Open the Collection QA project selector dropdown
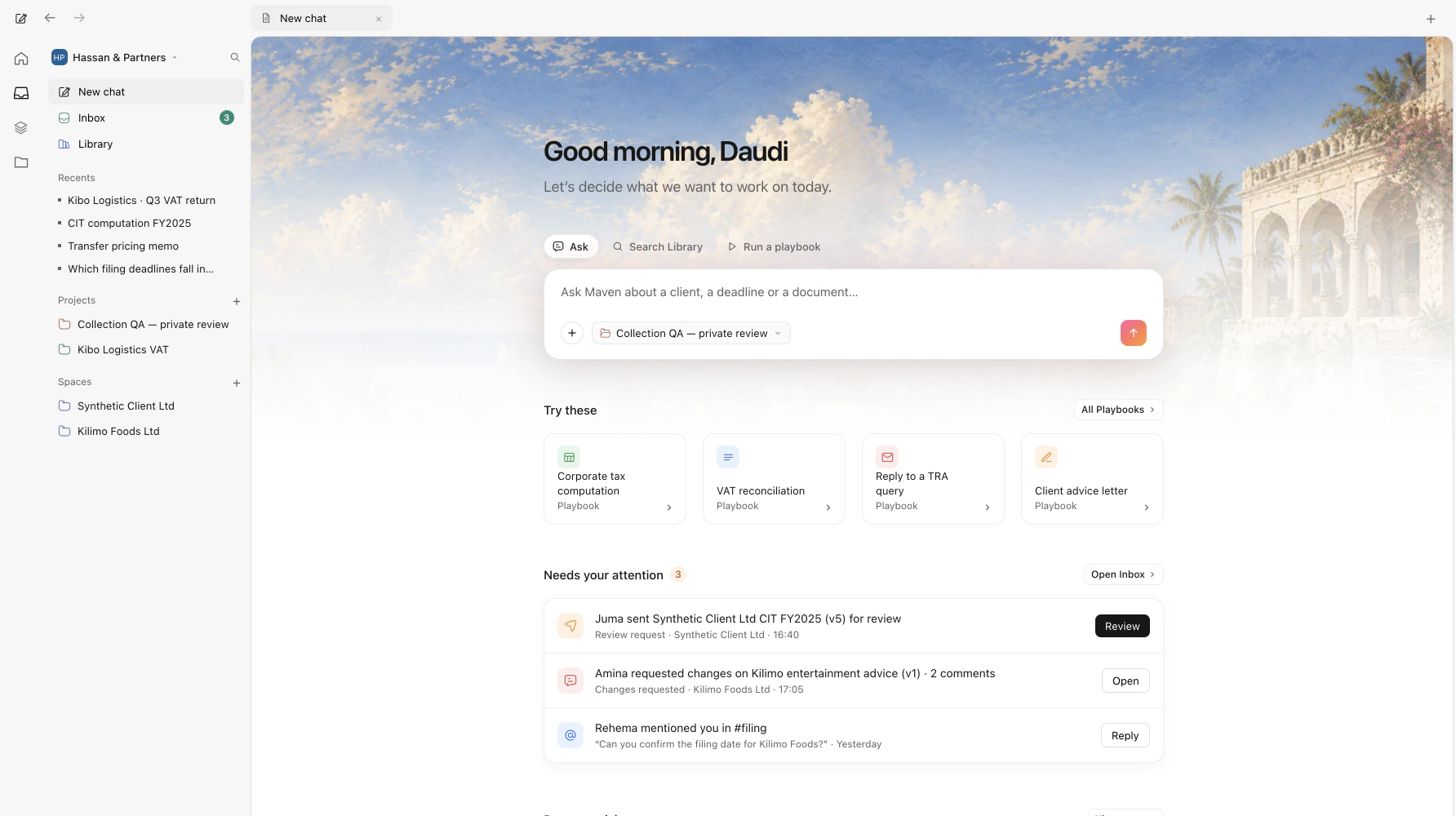Viewport: 1456px width, 816px height. point(691,333)
